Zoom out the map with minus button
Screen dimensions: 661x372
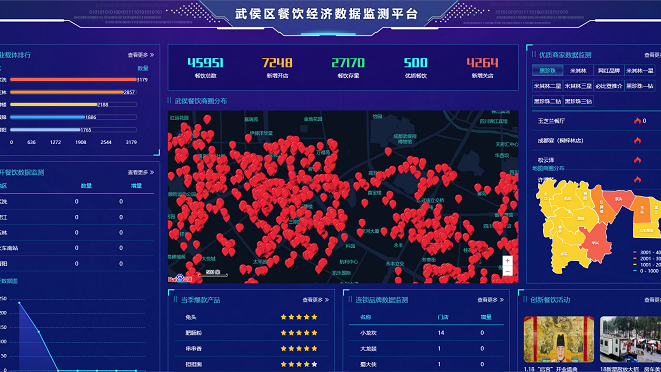[x=508, y=271]
